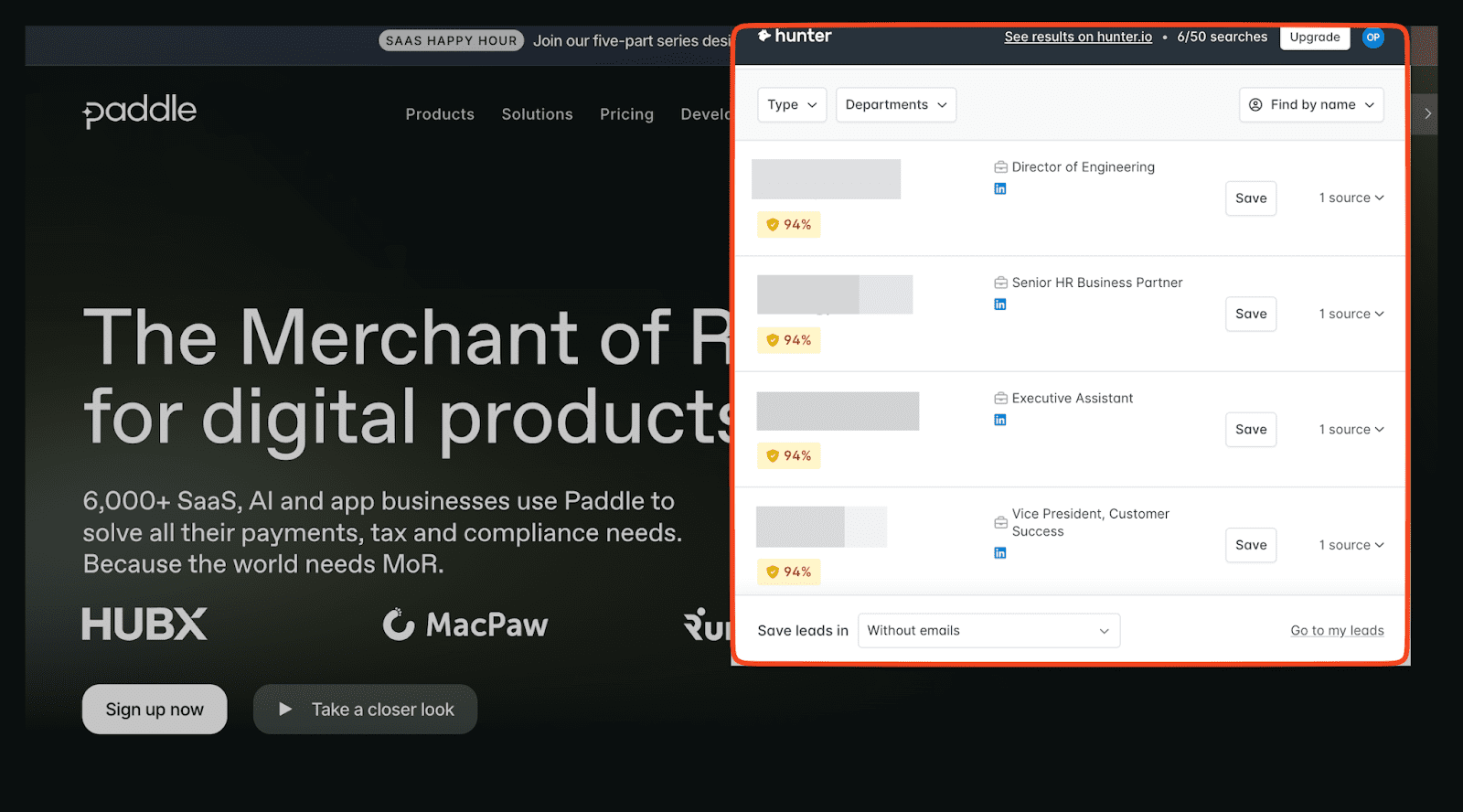
Task: Expand 1 source for Executive Assistant
Action: point(1351,430)
